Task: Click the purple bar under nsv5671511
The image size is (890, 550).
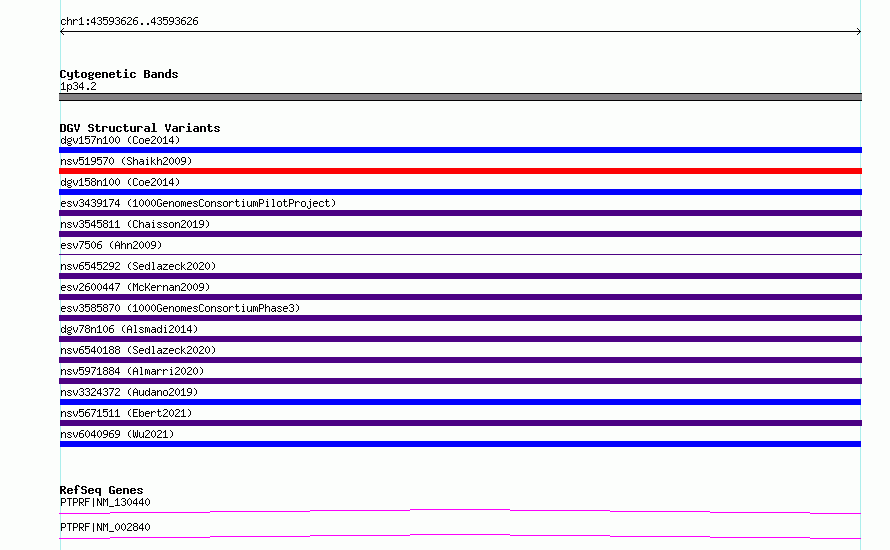Action: [x=460, y=423]
